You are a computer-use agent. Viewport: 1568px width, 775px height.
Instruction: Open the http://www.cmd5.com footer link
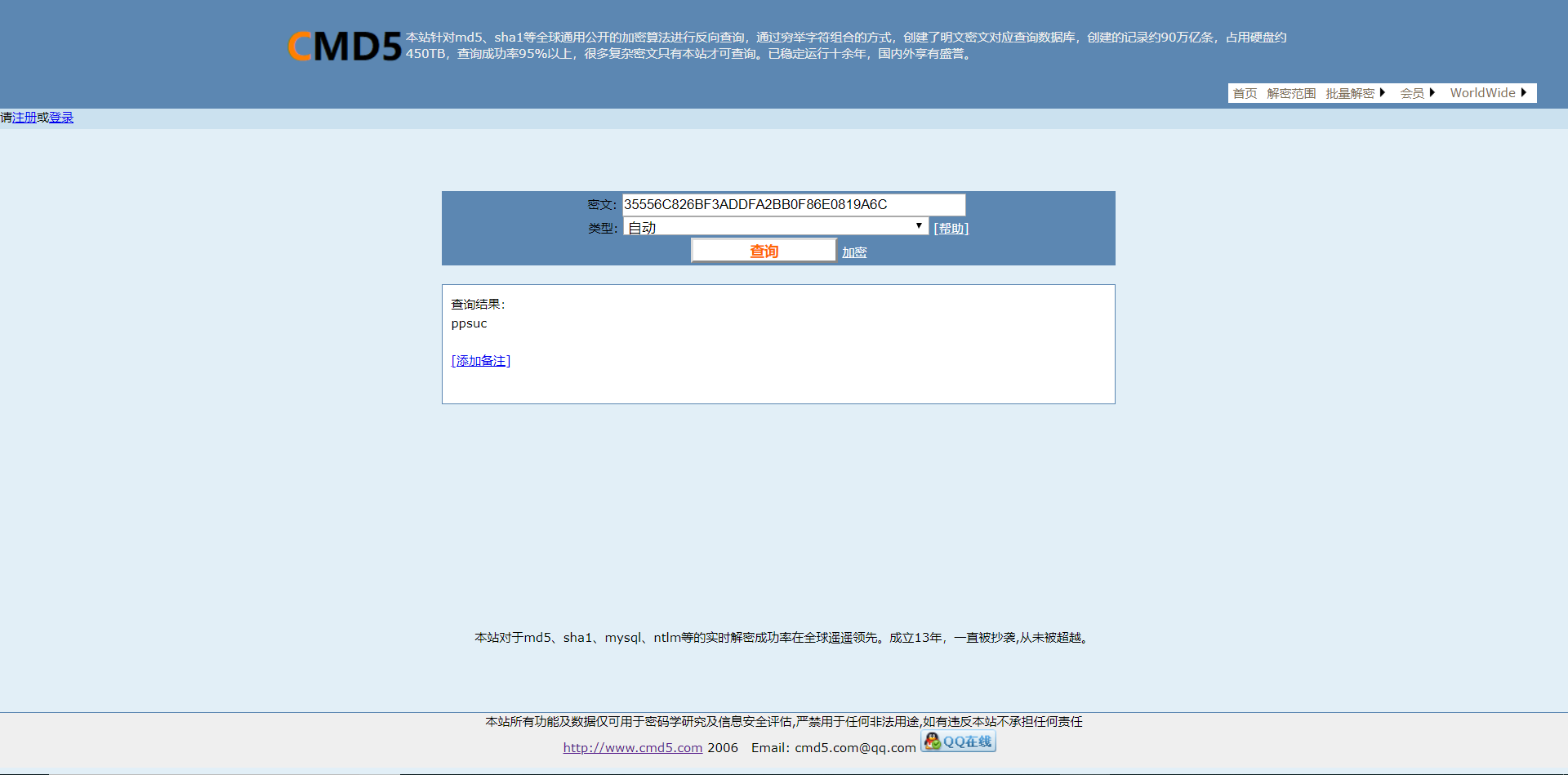coord(633,747)
